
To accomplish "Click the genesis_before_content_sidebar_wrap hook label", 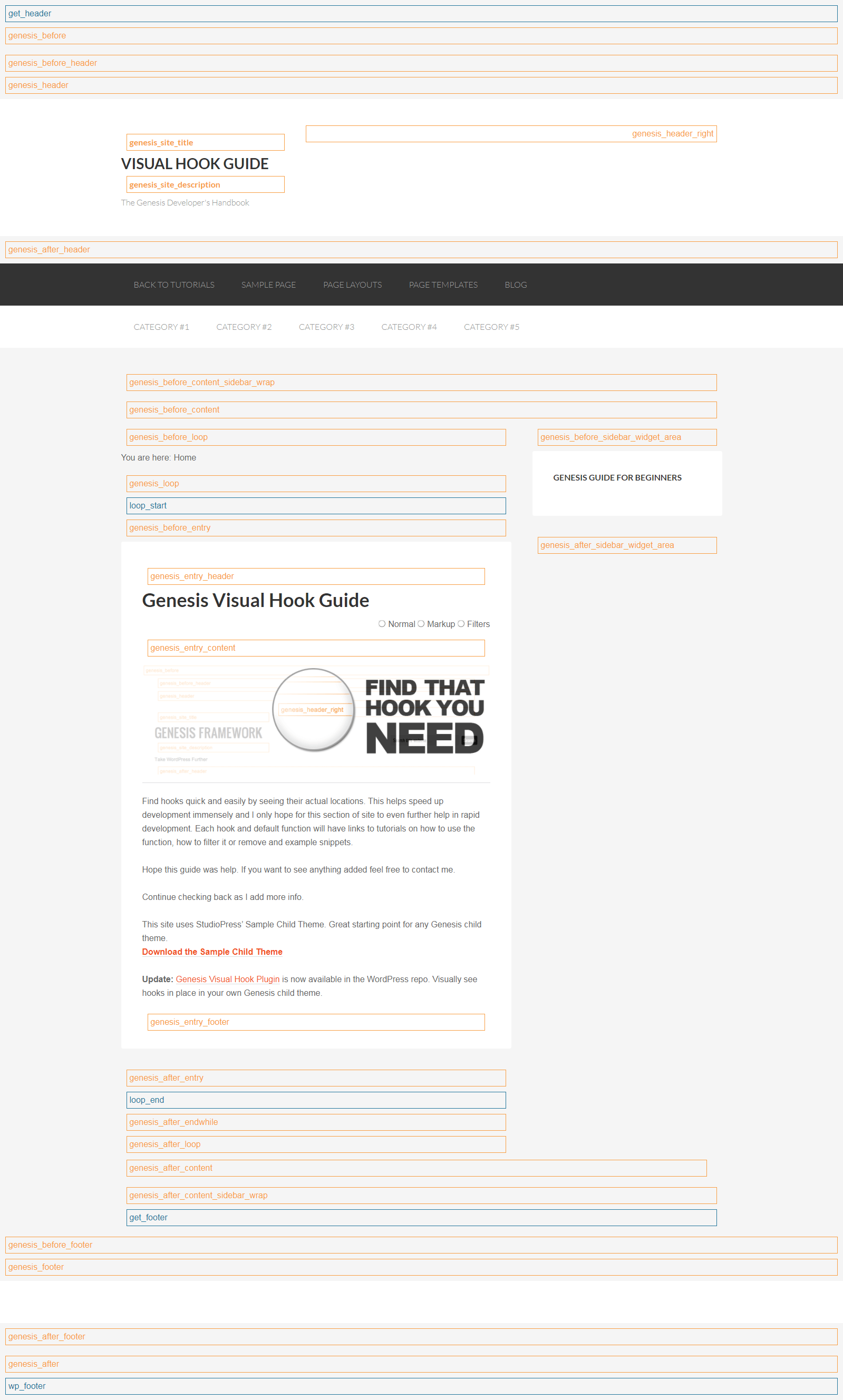I will coord(422,383).
